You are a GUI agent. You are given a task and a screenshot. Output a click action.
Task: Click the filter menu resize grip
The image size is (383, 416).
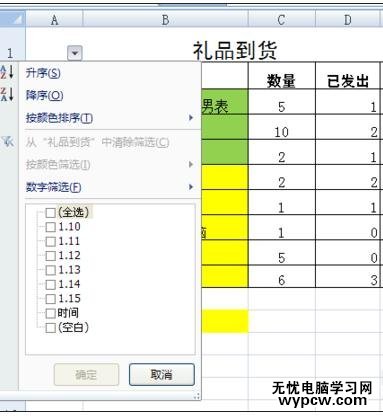tap(197, 396)
